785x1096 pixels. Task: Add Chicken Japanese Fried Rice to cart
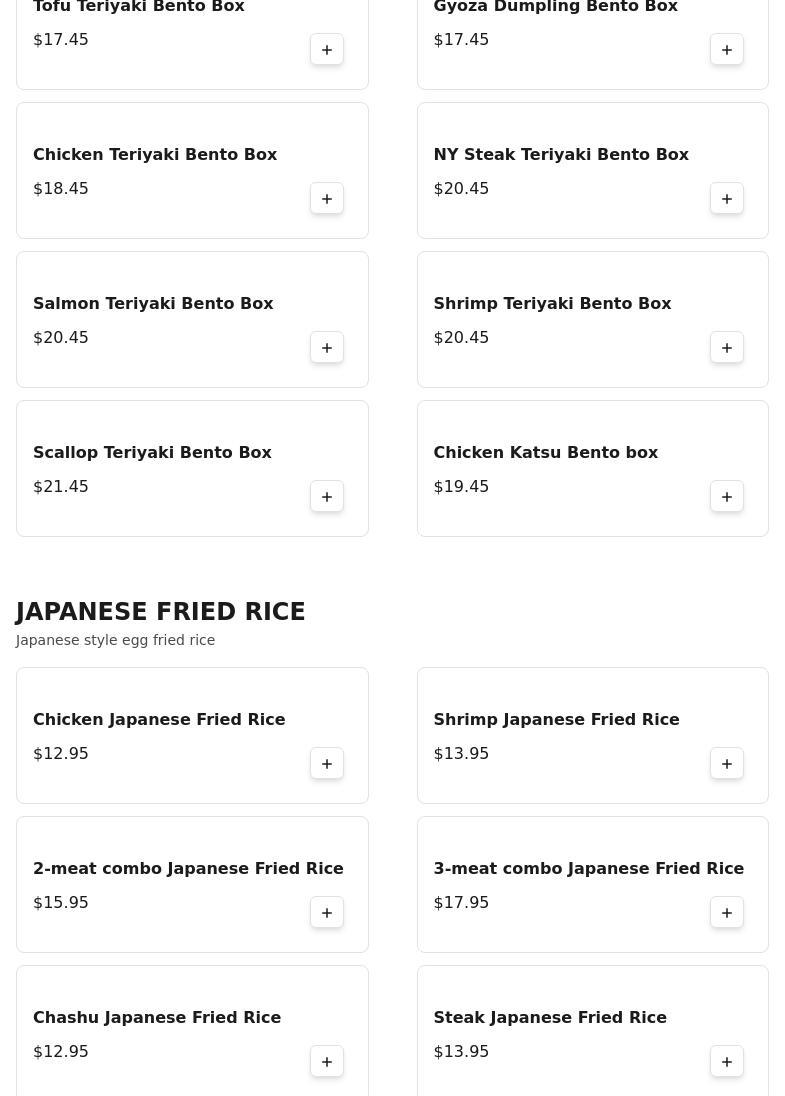327,764
